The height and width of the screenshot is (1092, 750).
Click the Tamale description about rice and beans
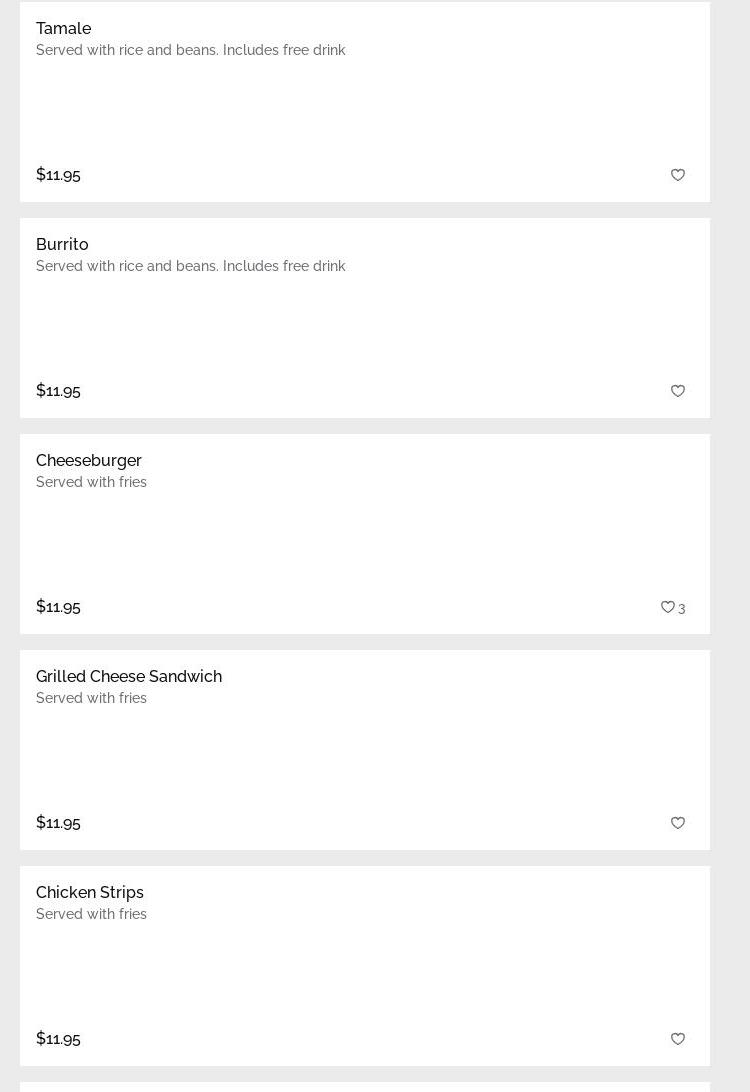[190, 50]
